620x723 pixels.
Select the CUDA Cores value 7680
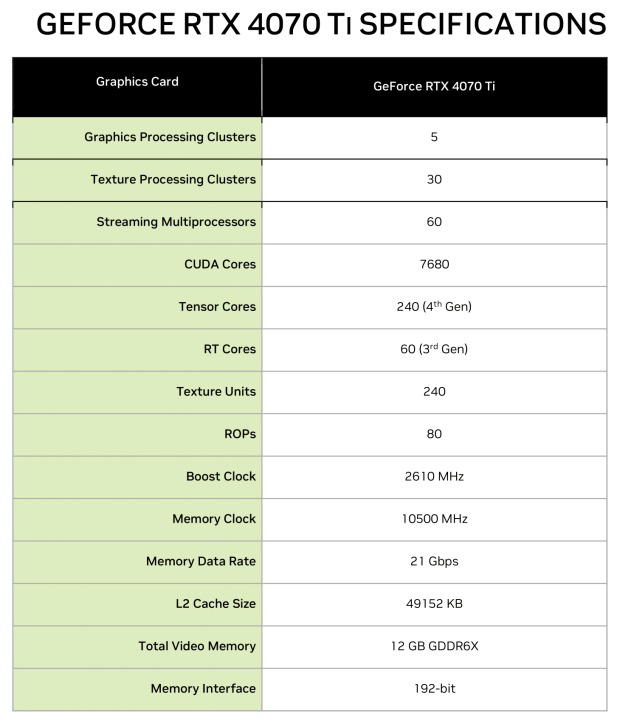click(x=434, y=264)
